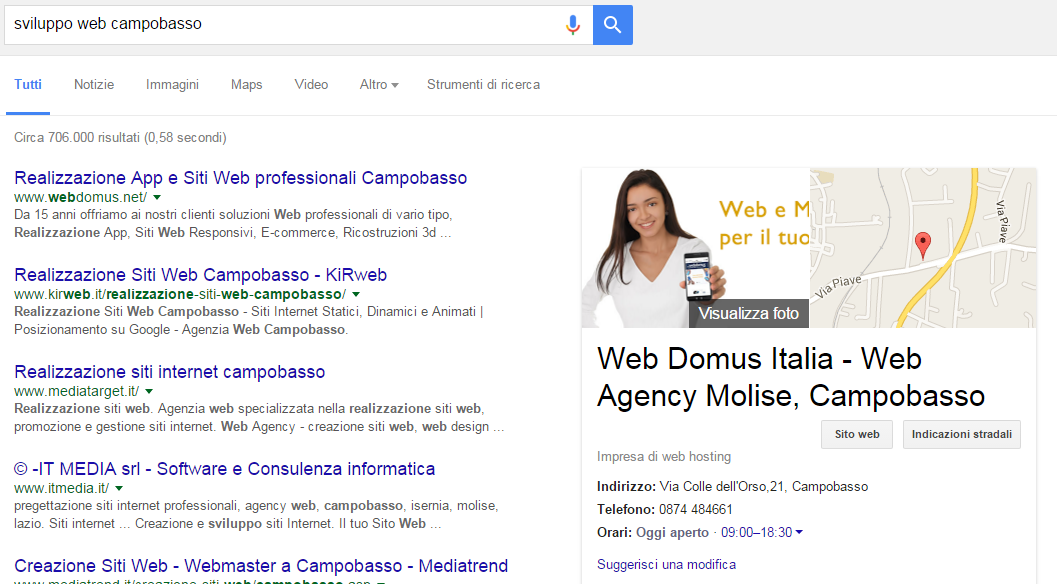This screenshot has height=584, width=1057.
Task: Go to the Maps tab
Action: pos(247,85)
